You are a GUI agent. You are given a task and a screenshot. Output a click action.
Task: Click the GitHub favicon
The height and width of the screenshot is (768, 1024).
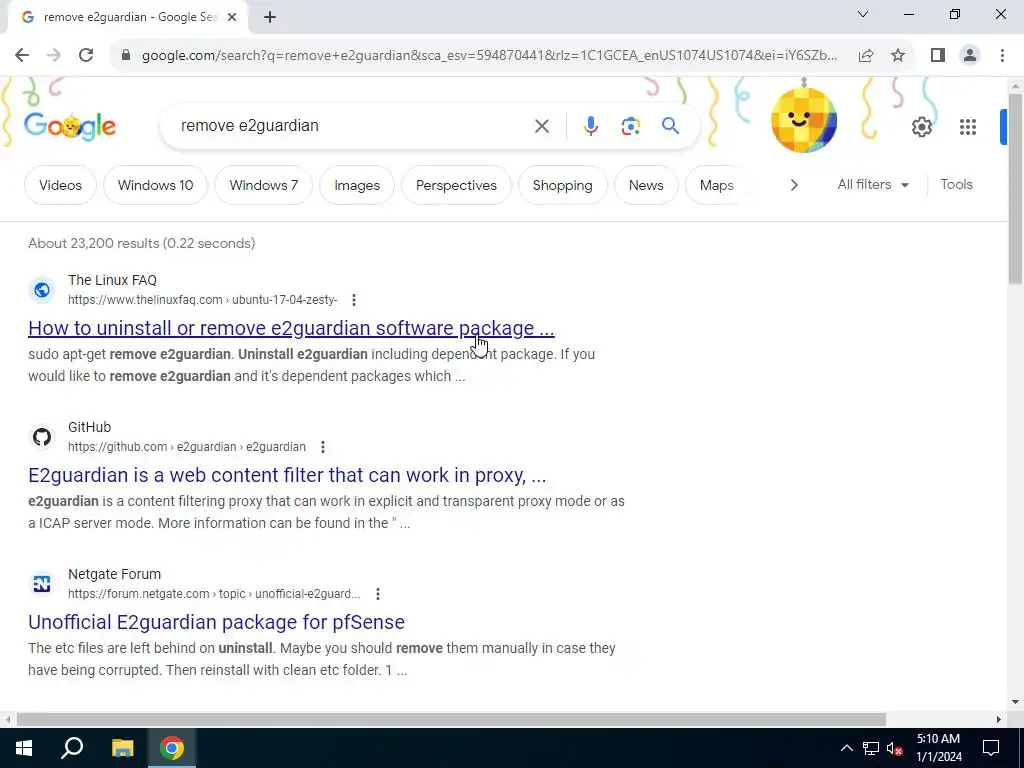tap(42, 437)
